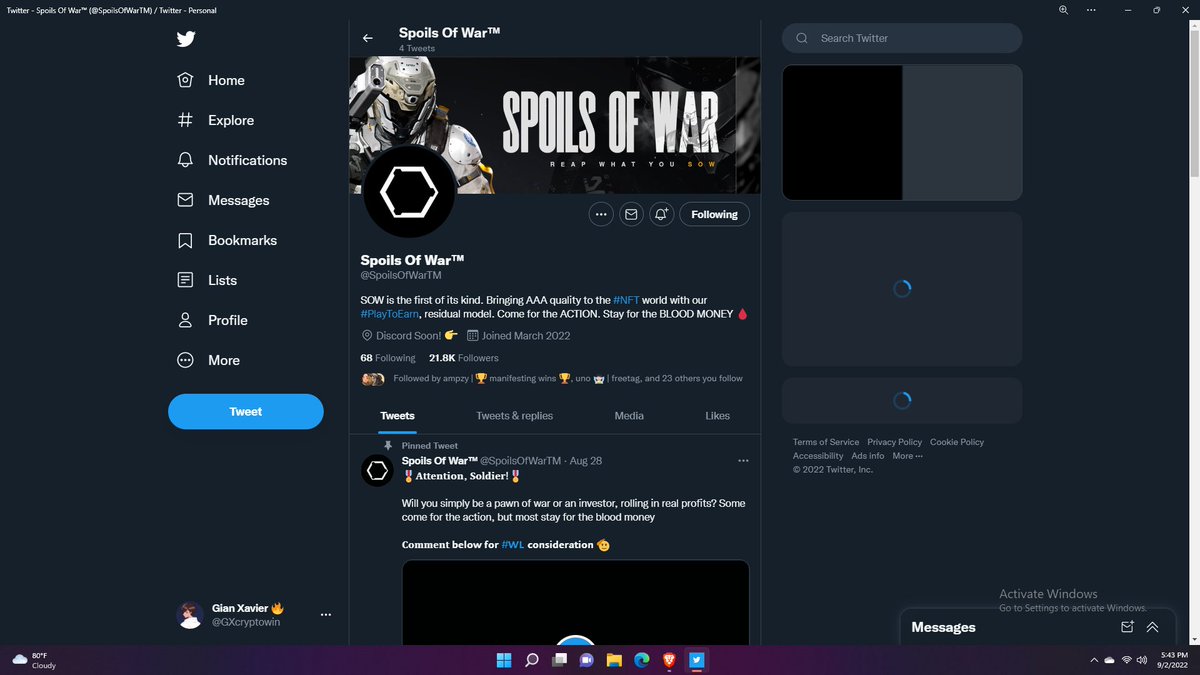Click @SpoilsOfWarTM handle in pinned tweet
Screen dimensions: 1200x675
coord(521,461)
